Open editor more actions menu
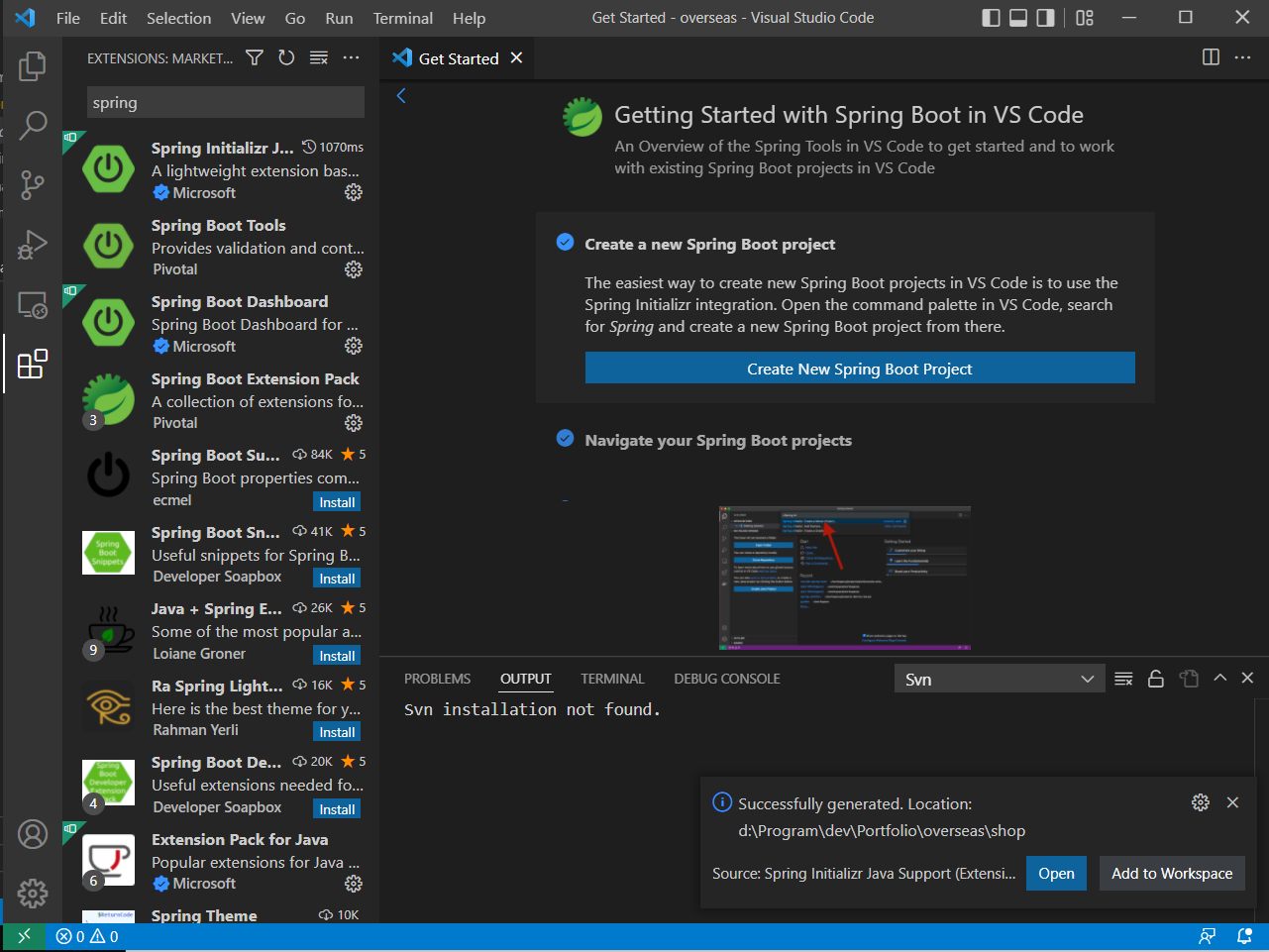This screenshot has width=1269, height=952. [x=1242, y=57]
